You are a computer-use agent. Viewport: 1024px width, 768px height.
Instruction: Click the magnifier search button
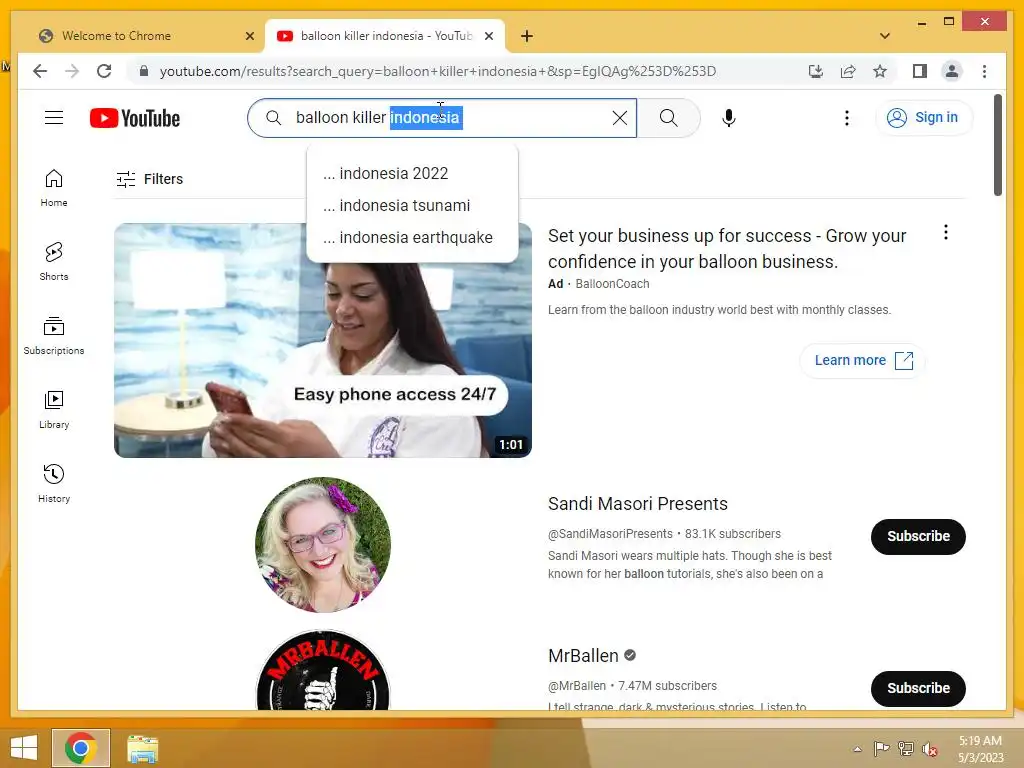click(x=668, y=118)
